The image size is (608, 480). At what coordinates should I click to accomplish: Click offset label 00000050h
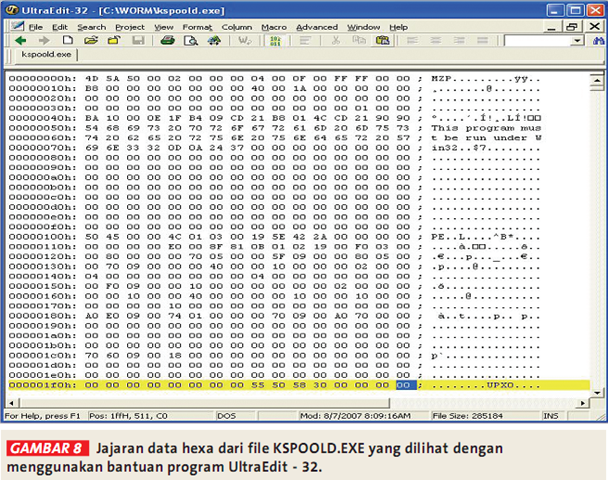tap(42, 128)
